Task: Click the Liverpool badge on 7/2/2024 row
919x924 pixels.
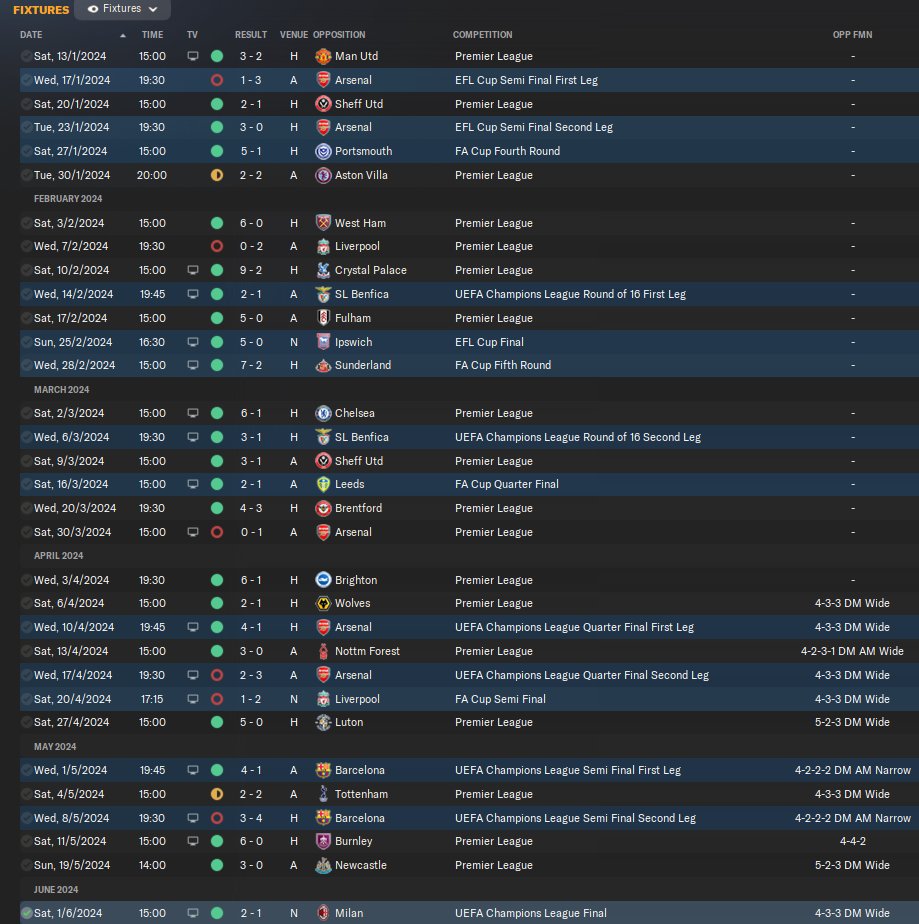Action: (x=323, y=246)
